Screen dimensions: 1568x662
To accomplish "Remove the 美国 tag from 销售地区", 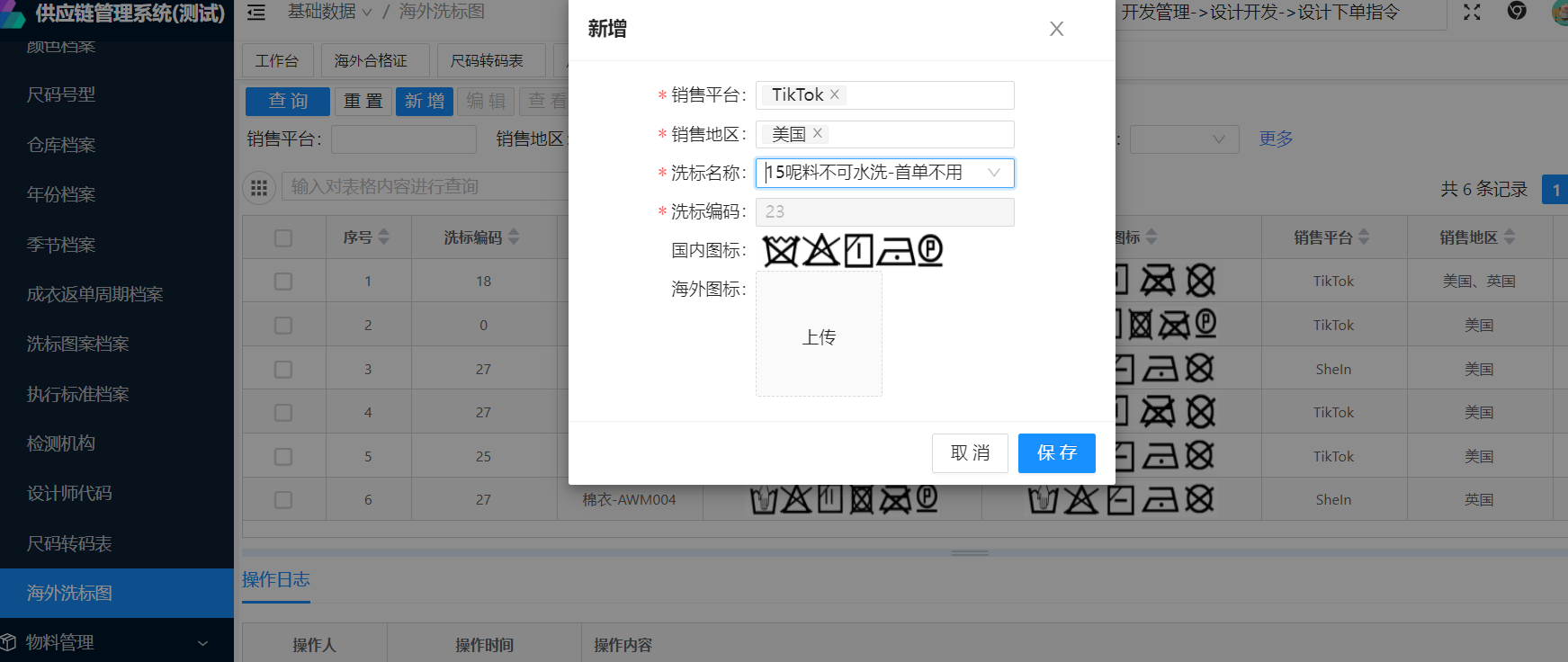I will tap(818, 133).
